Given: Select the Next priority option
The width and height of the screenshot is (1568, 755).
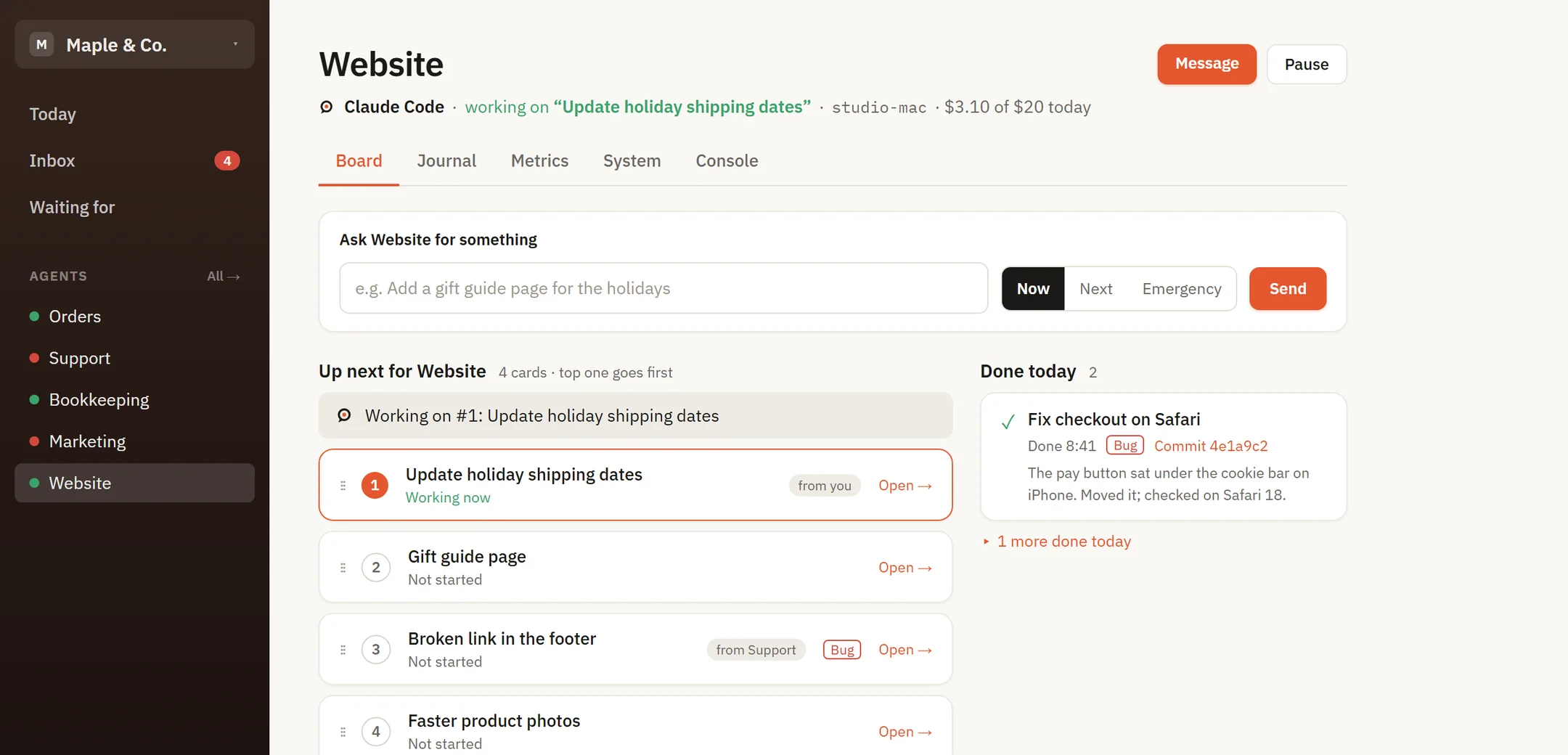Looking at the screenshot, I should coord(1095,288).
